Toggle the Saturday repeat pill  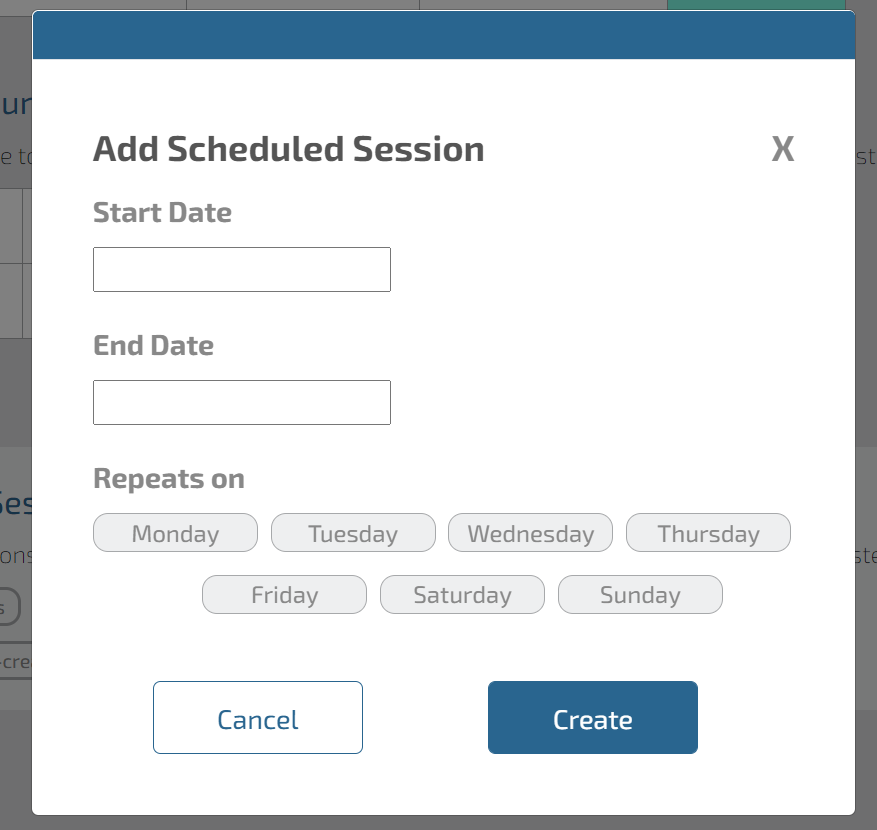coord(462,595)
